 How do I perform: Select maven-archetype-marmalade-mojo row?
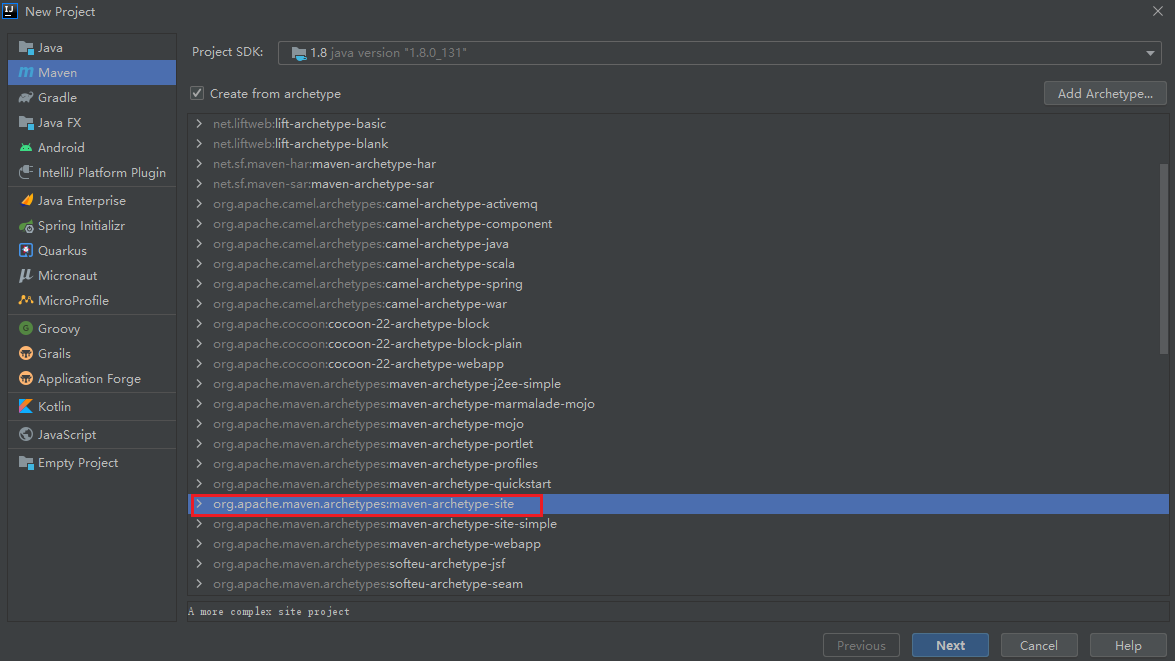[x=678, y=404]
